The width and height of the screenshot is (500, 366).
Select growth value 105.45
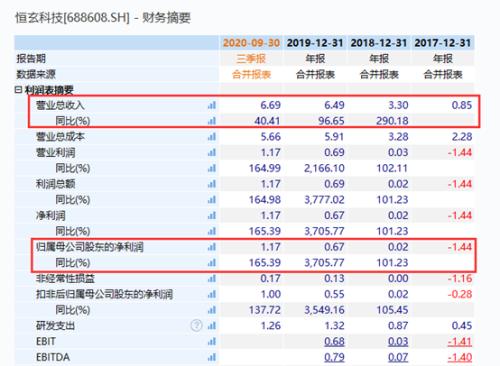(392, 310)
